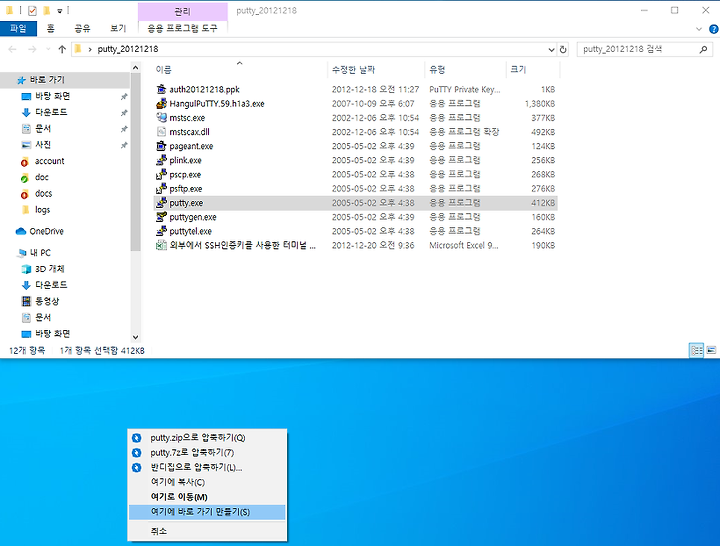This screenshot has width=720, height=546.
Task: Click the navigation pane scroll up arrow
Action: [135, 68]
